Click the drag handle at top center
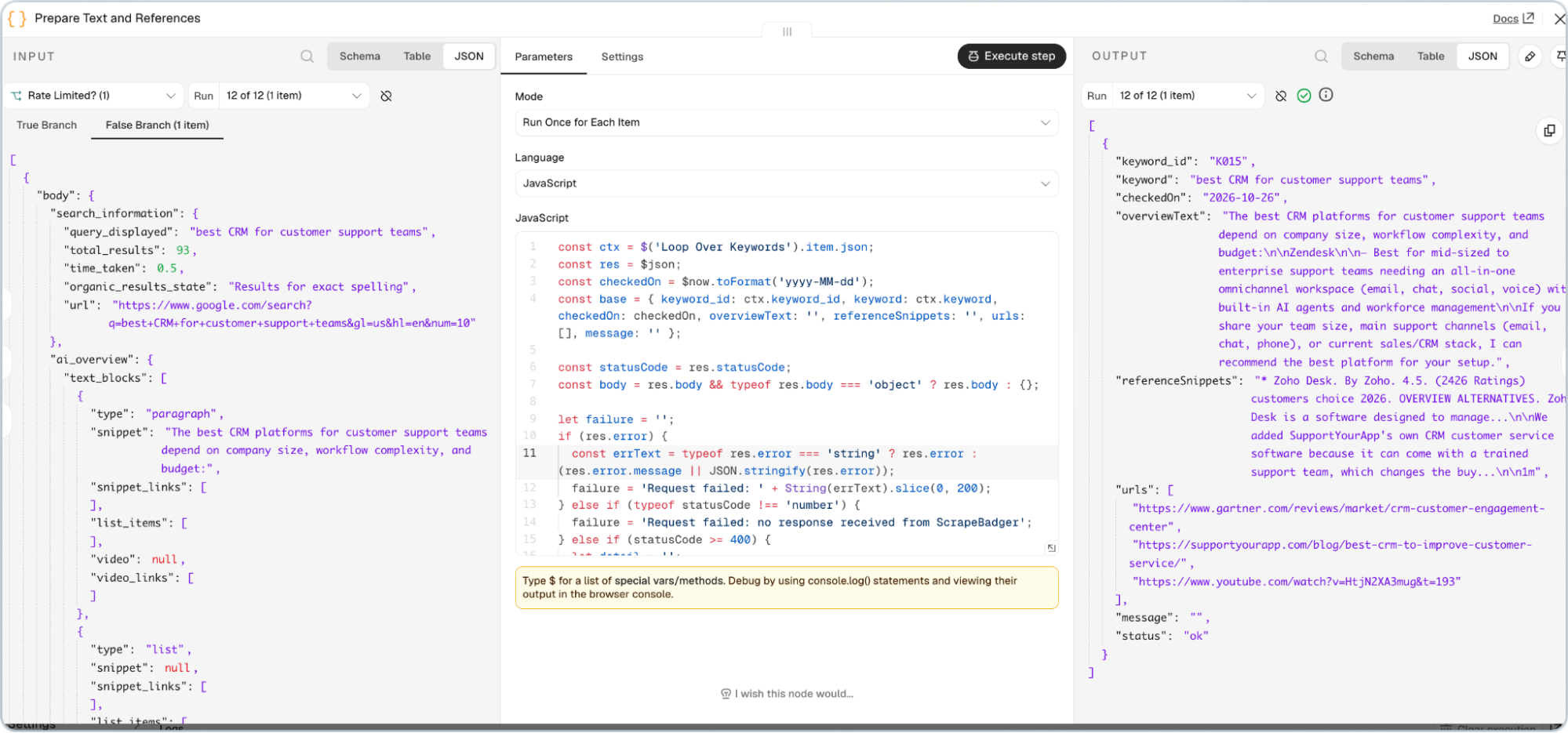The image size is (1568, 733). click(787, 32)
